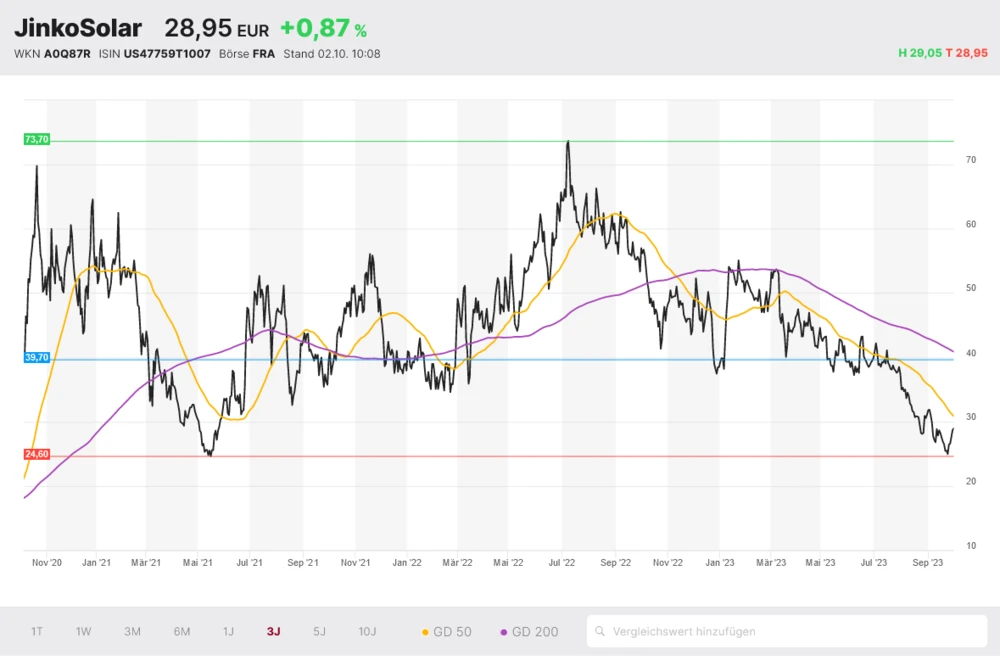Click the Jul '22 axis label

click(560, 563)
